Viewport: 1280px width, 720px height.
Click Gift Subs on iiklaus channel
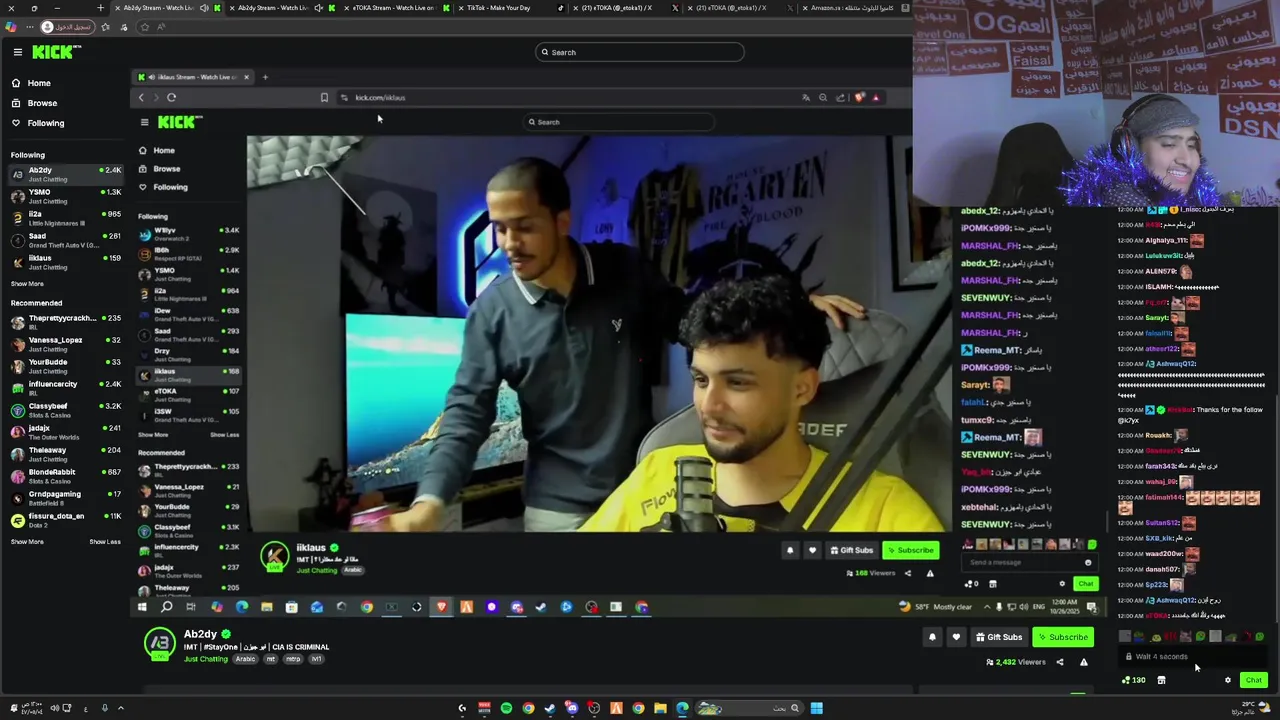[852, 550]
